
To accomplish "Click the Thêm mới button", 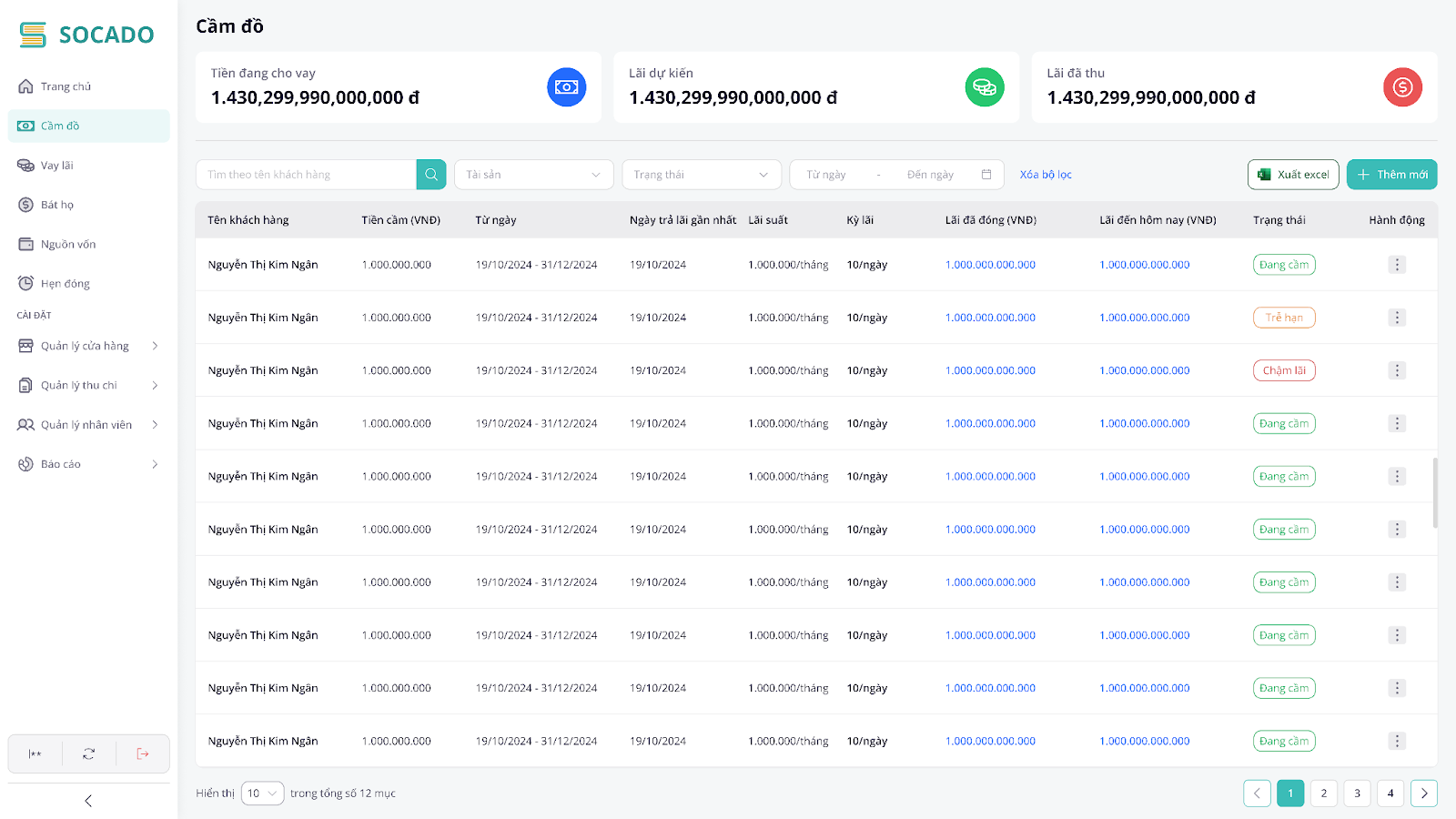I will 1391,175.
